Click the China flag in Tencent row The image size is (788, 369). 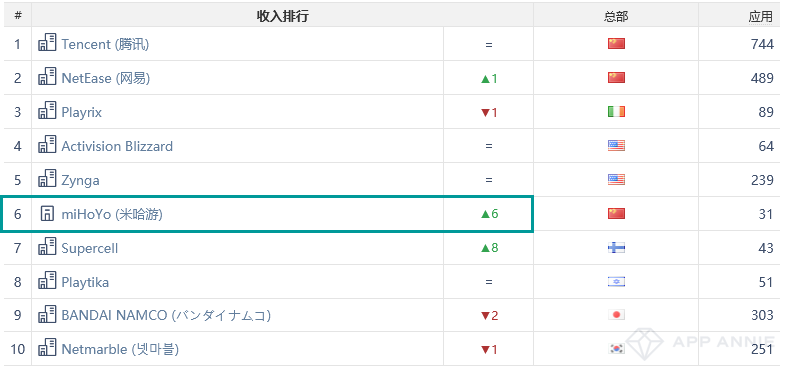(x=616, y=44)
